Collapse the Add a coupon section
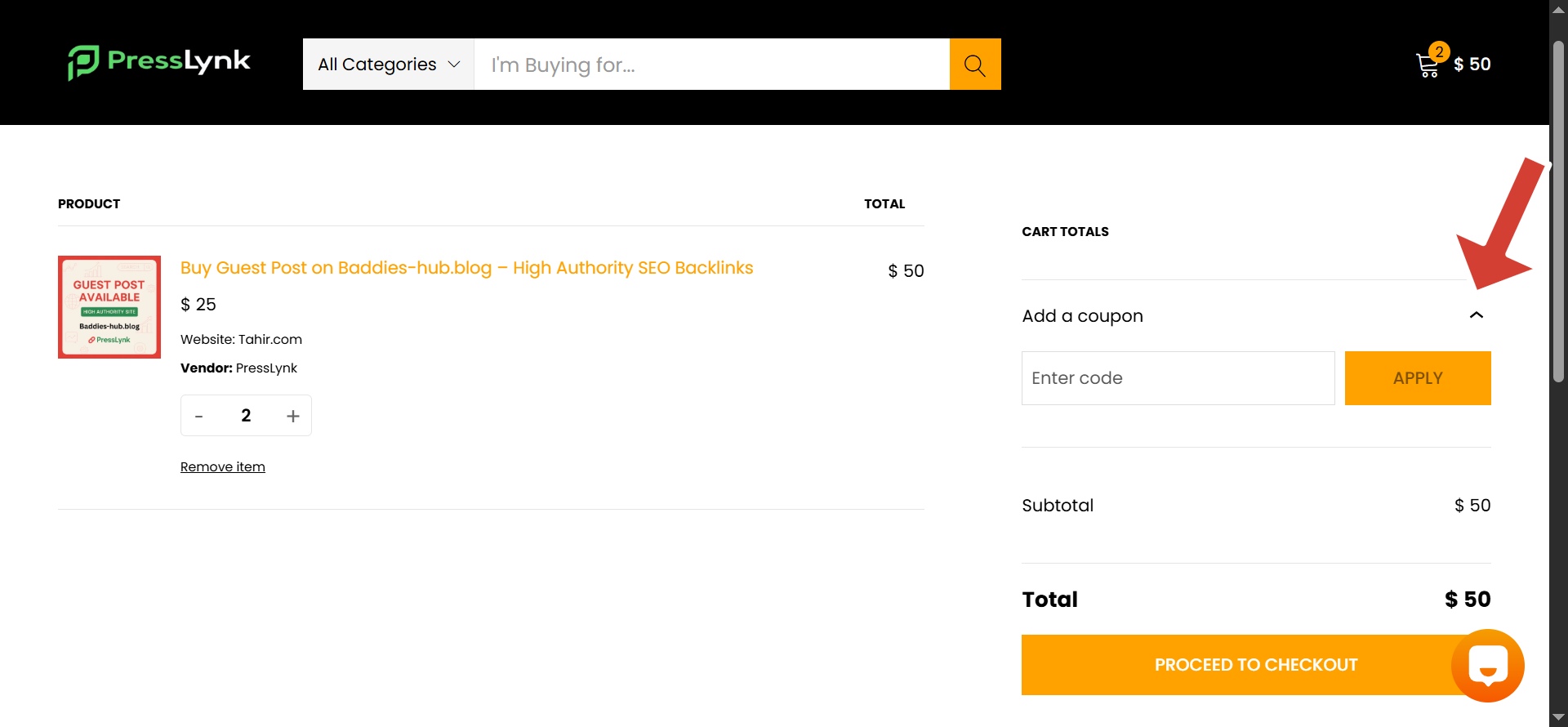Image resolution: width=1568 pixels, height=727 pixels. point(1477,315)
